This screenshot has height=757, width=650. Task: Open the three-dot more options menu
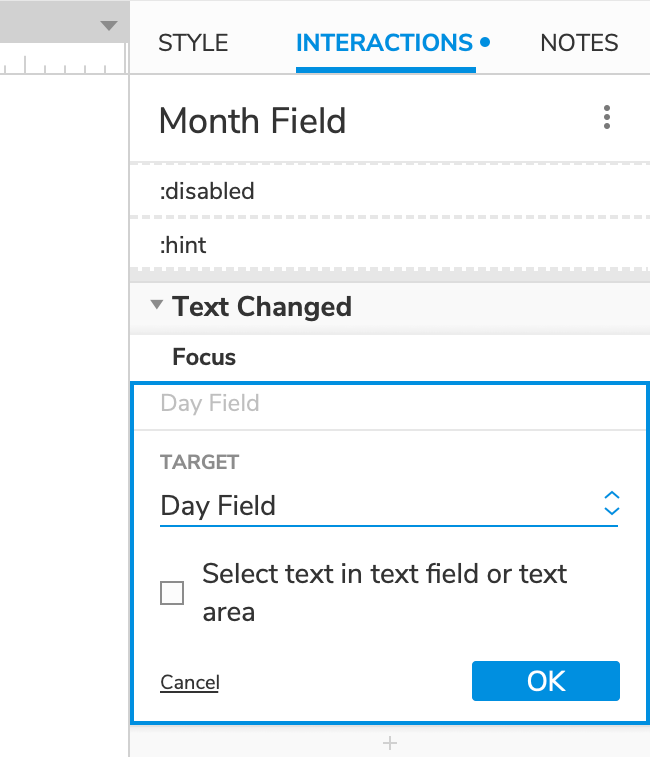pos(607,118)
